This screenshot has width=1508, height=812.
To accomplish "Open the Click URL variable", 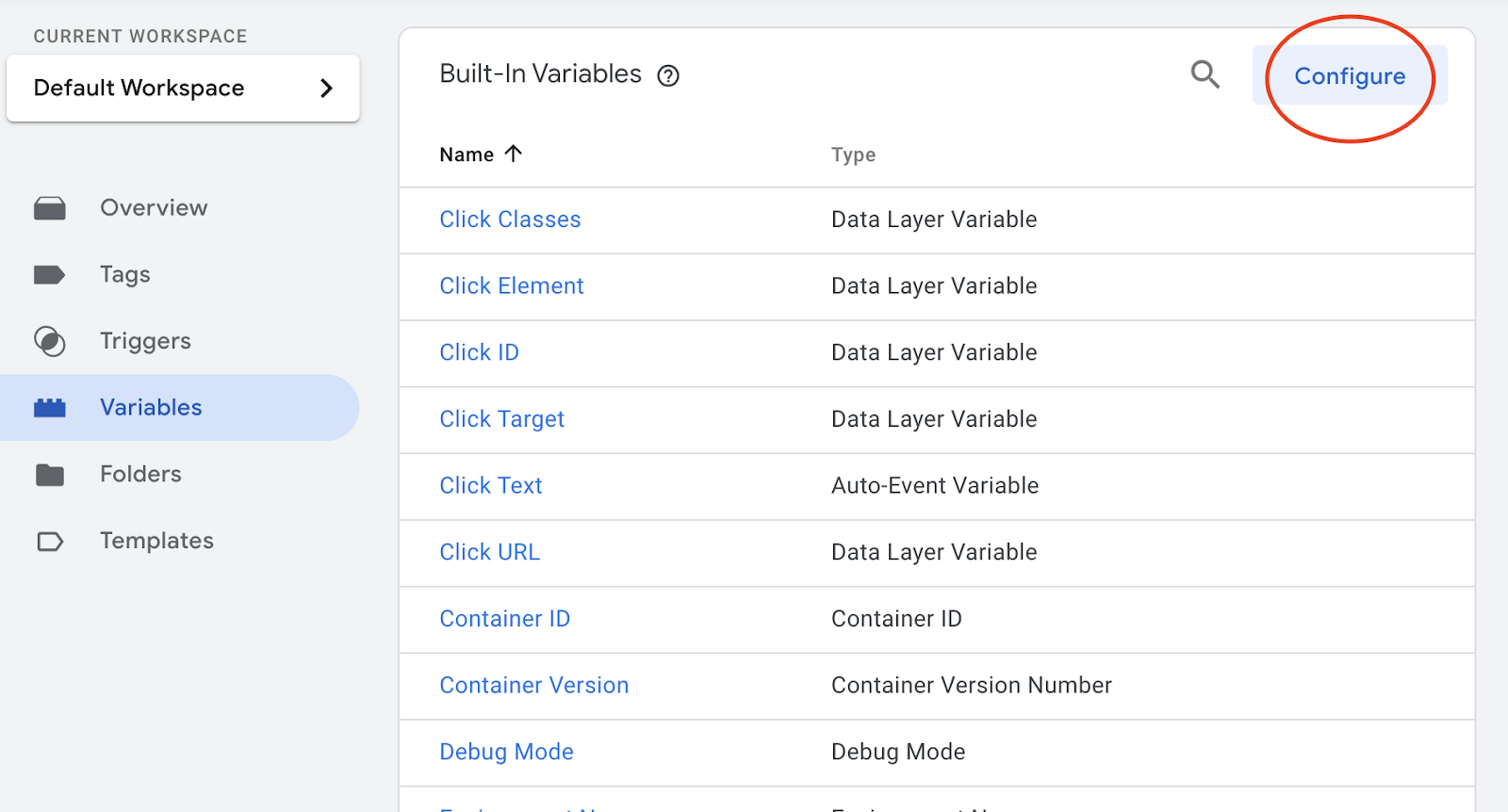I will (x=489, y=552).
